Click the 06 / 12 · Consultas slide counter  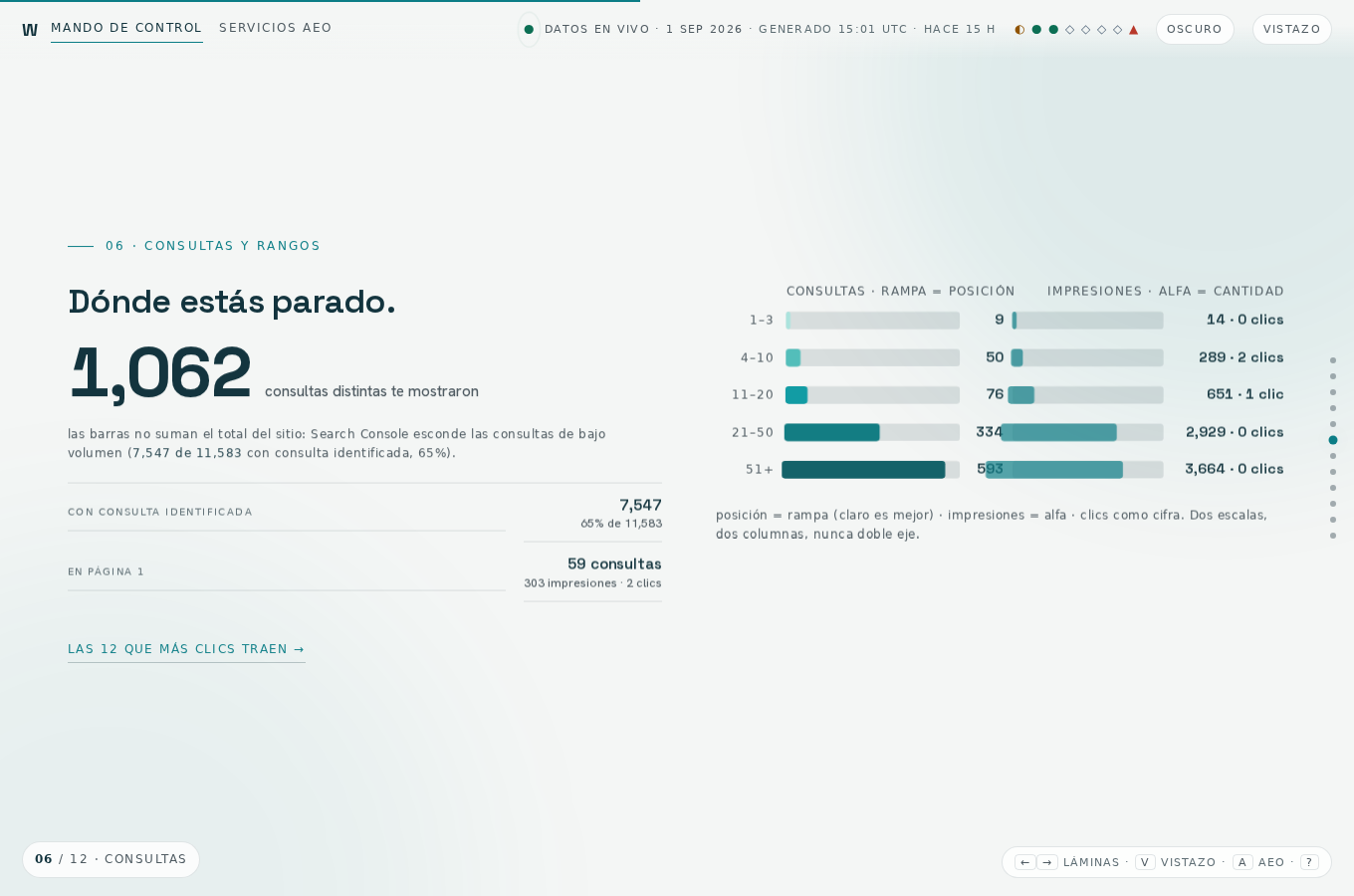pyautogui.click(x=111, y=859)
